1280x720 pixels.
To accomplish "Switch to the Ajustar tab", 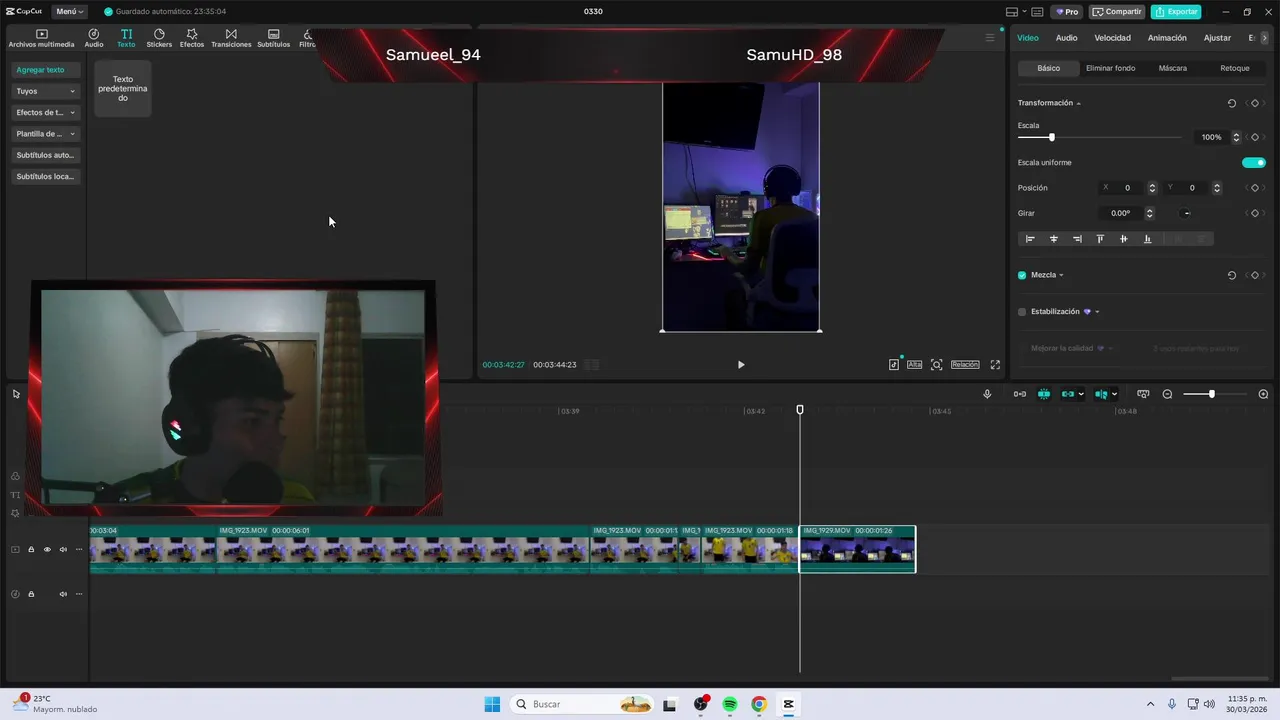I will (1217, 38).
